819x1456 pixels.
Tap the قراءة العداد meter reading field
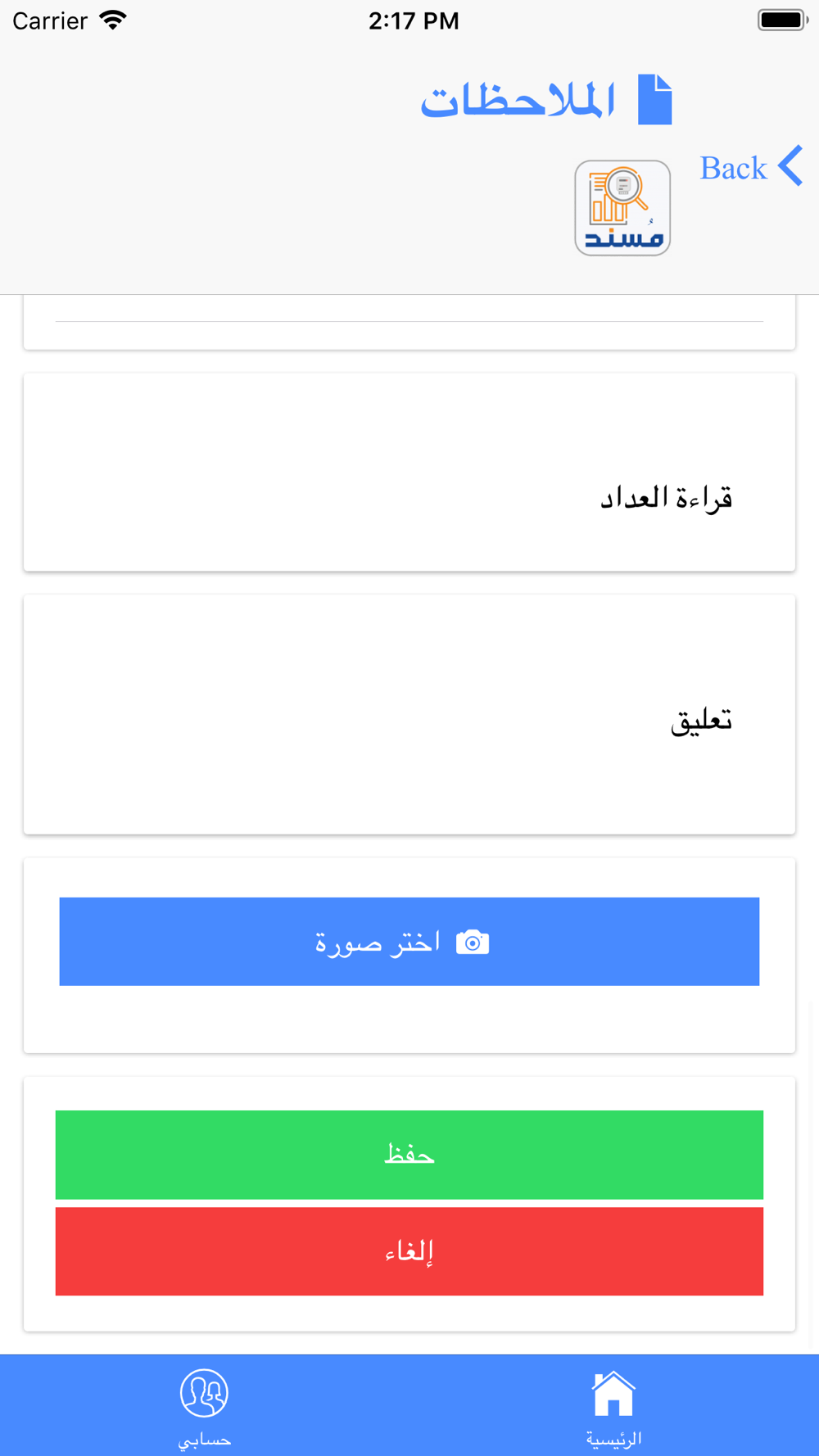click(x=409, y=473)
